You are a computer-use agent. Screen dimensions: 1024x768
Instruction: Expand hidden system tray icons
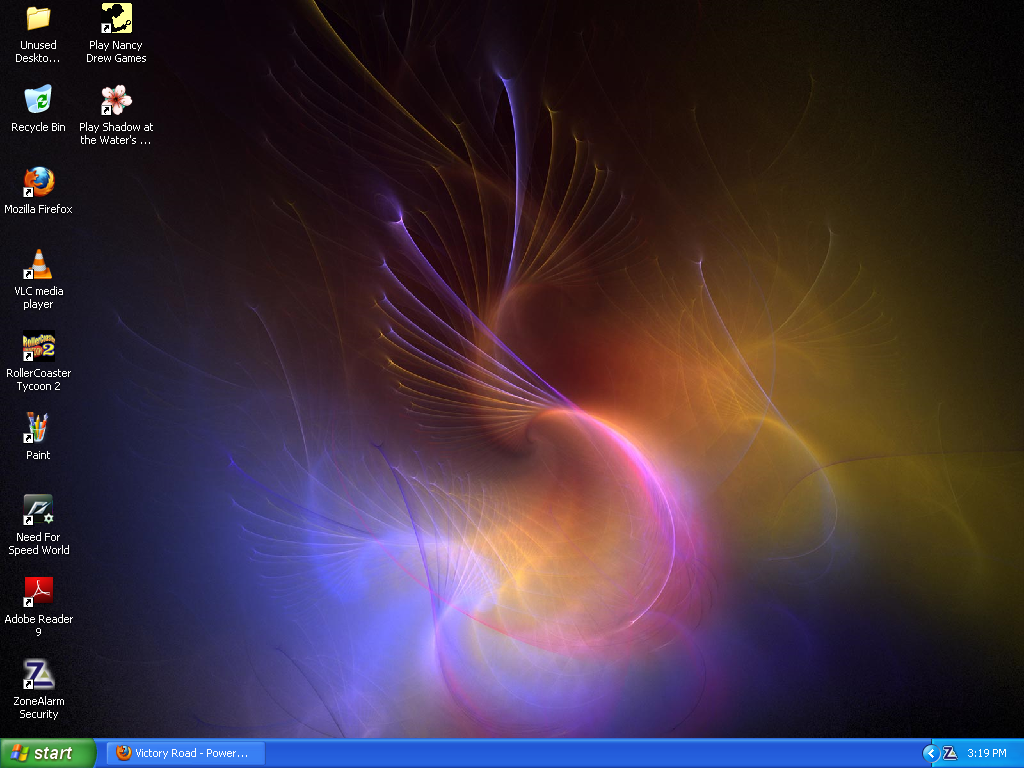point(931,753)
